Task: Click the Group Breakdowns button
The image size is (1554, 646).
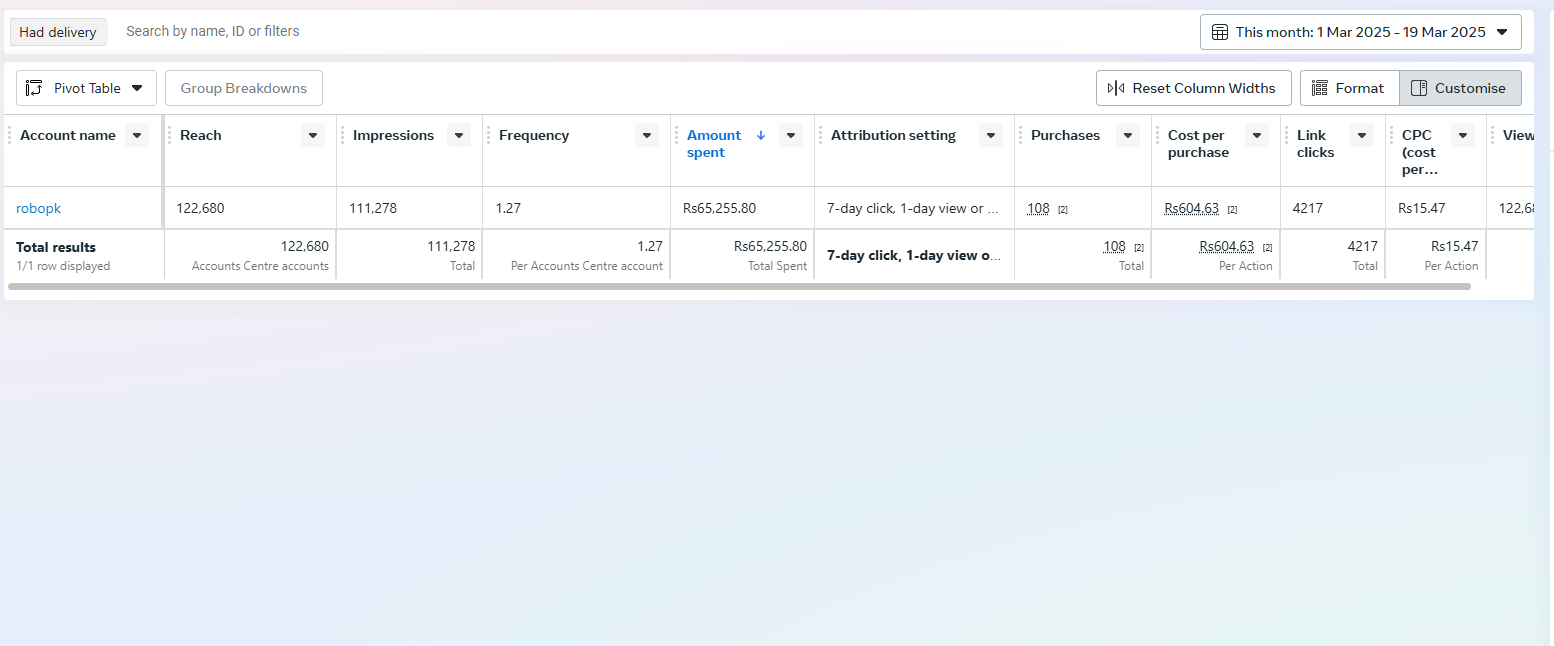Action: [x=244, y=88]
